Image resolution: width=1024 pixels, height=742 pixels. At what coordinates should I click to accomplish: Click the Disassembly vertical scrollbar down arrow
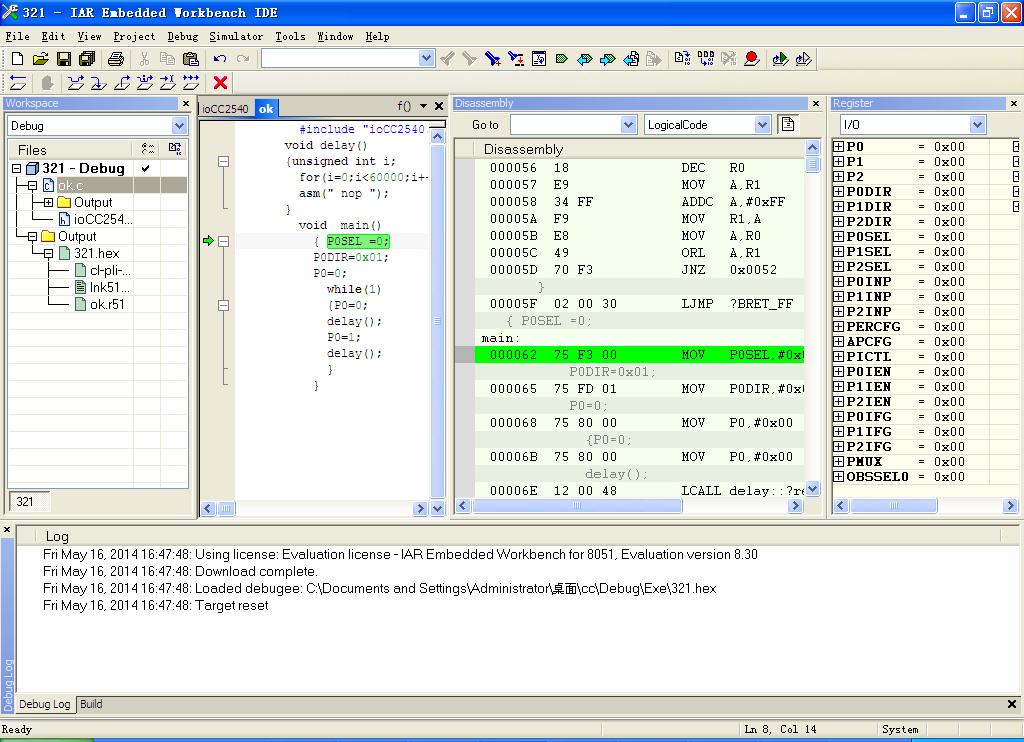(812, 488)
